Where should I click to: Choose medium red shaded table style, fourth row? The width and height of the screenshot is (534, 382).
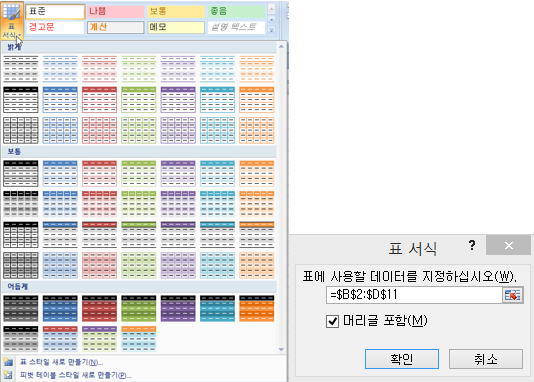coord(99,265)
